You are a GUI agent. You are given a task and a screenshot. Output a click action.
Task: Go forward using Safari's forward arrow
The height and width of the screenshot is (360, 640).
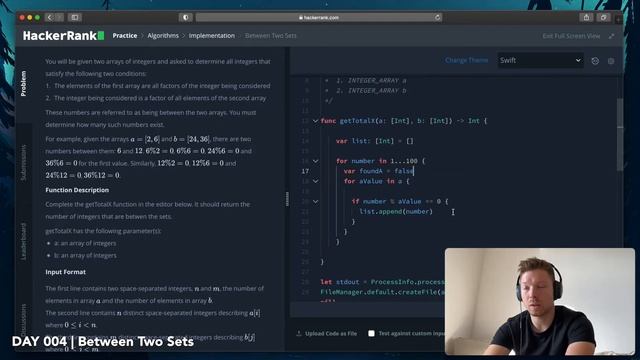[59, 18]
